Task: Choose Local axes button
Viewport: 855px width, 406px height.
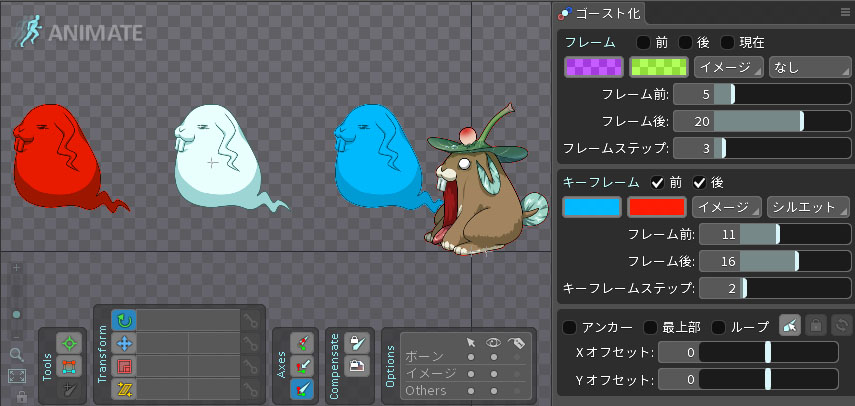Action: [x=302, y=343]
